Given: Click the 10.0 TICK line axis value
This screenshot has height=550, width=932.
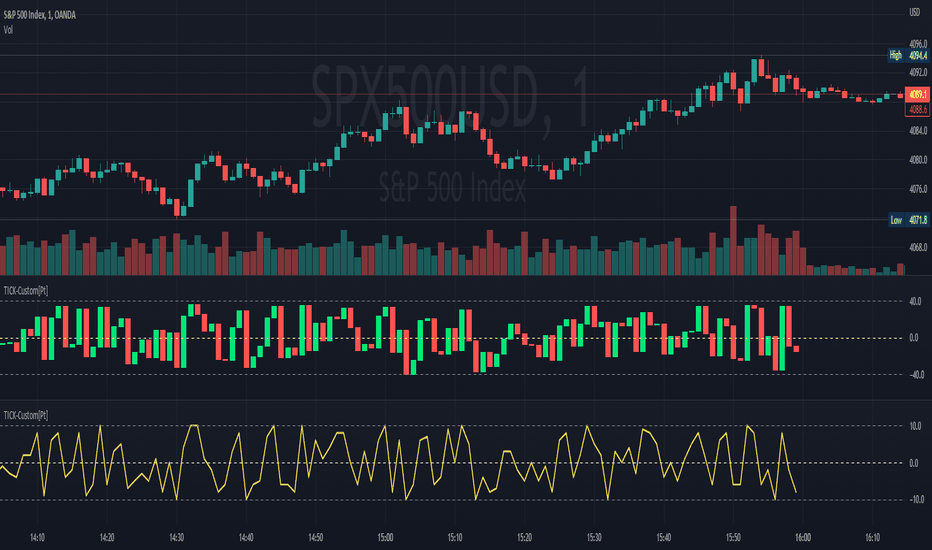Looking at the screenshot, I should point(915,426).
